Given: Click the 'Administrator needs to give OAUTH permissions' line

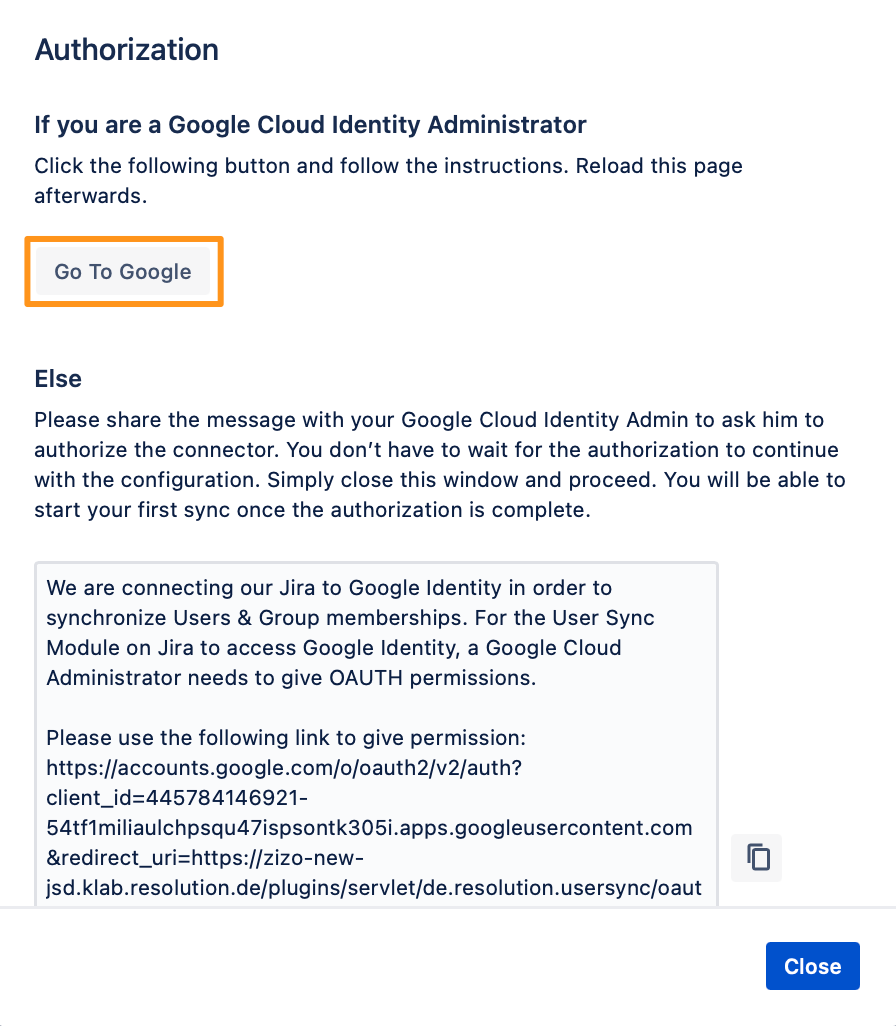Looking at the screenshot, I should [291, 677].
